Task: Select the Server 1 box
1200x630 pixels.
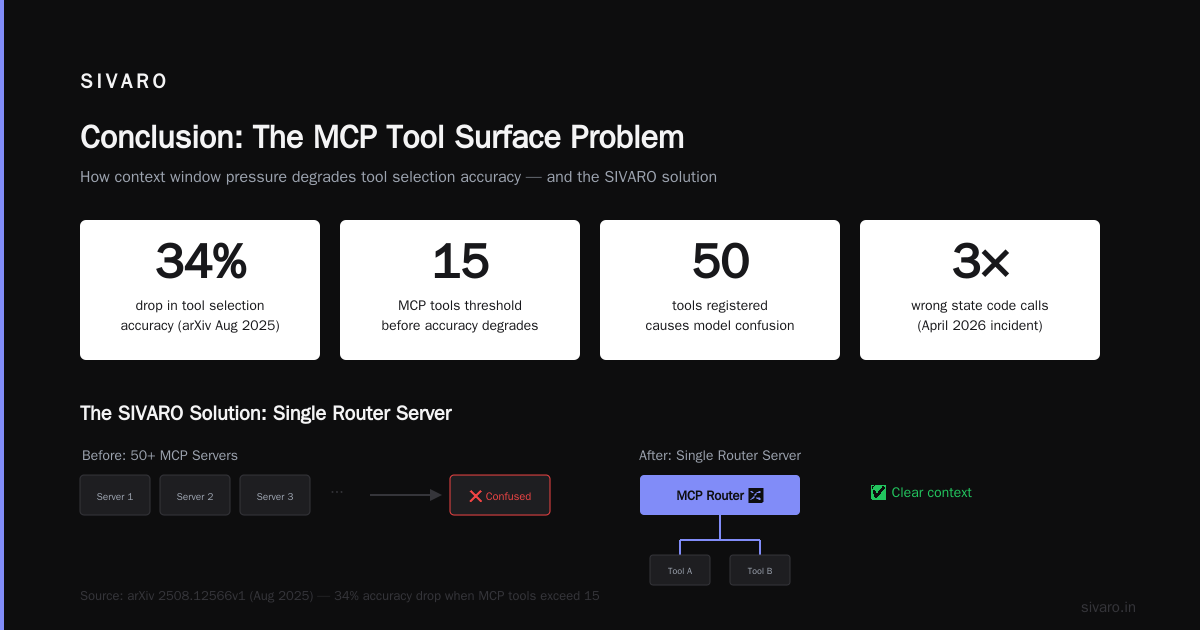Action: point(115,495)
